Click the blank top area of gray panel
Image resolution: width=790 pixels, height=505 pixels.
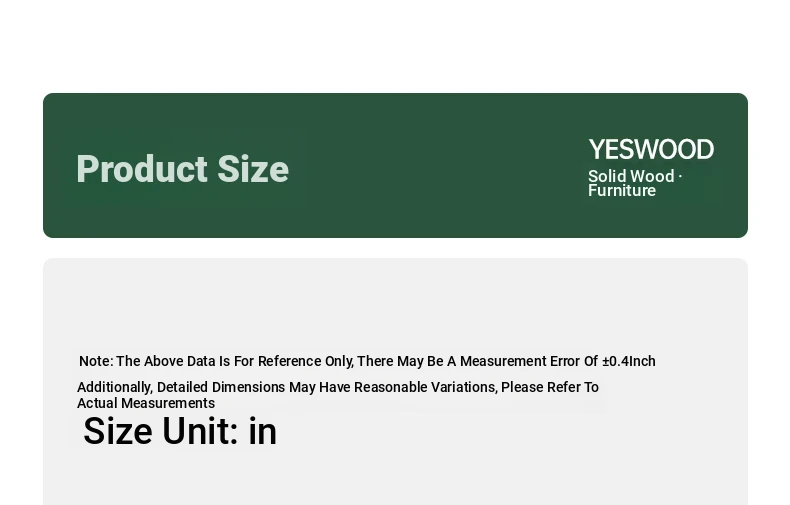click(x=395, y=302)
